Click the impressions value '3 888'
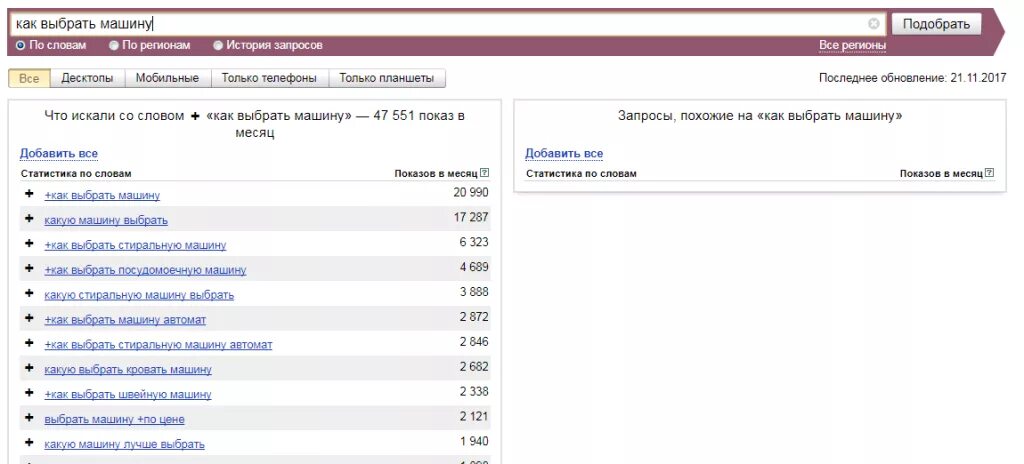This screenshot has width=1024, height=464. [474, 291]
